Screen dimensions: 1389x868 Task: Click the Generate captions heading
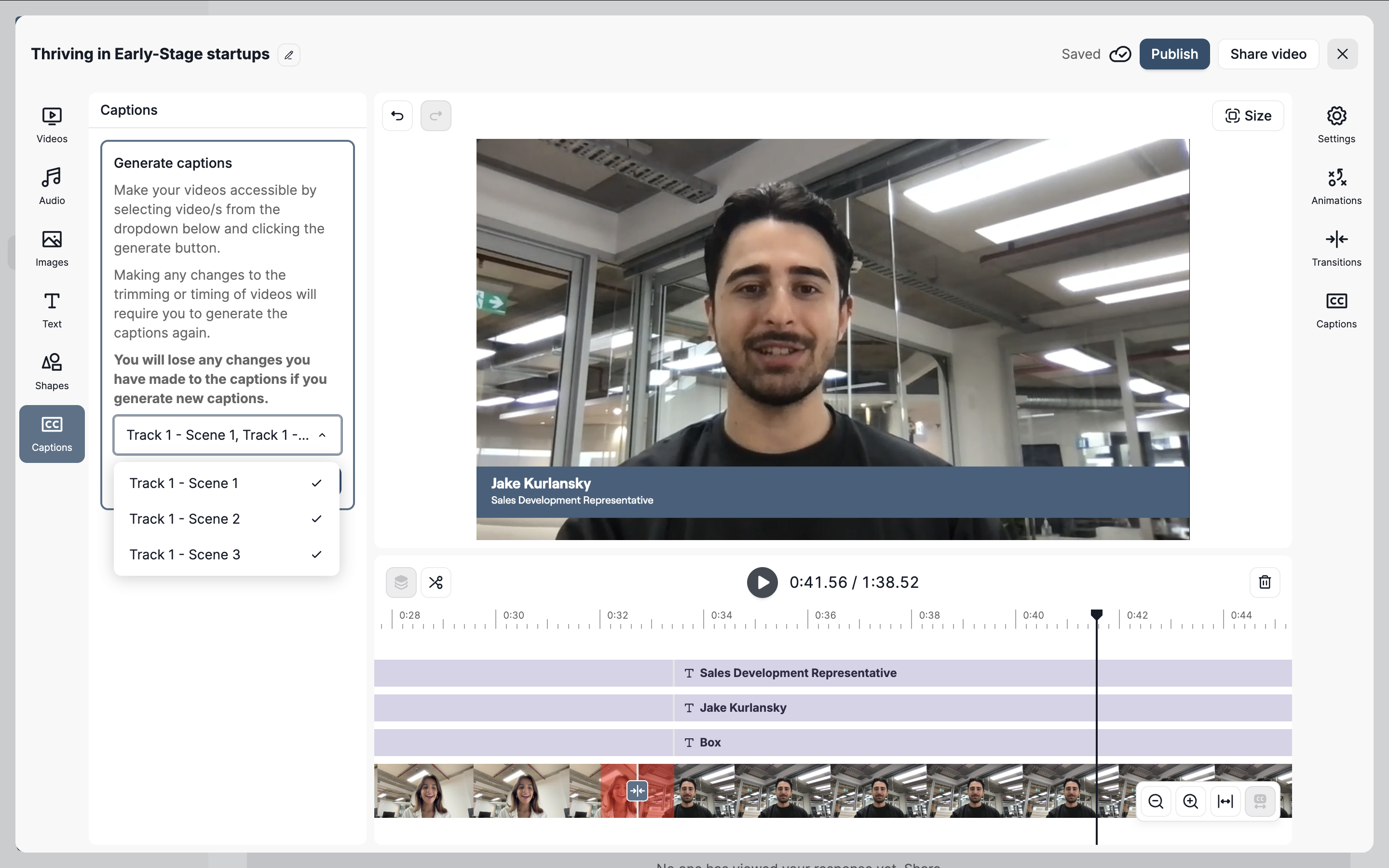point(173,163)
